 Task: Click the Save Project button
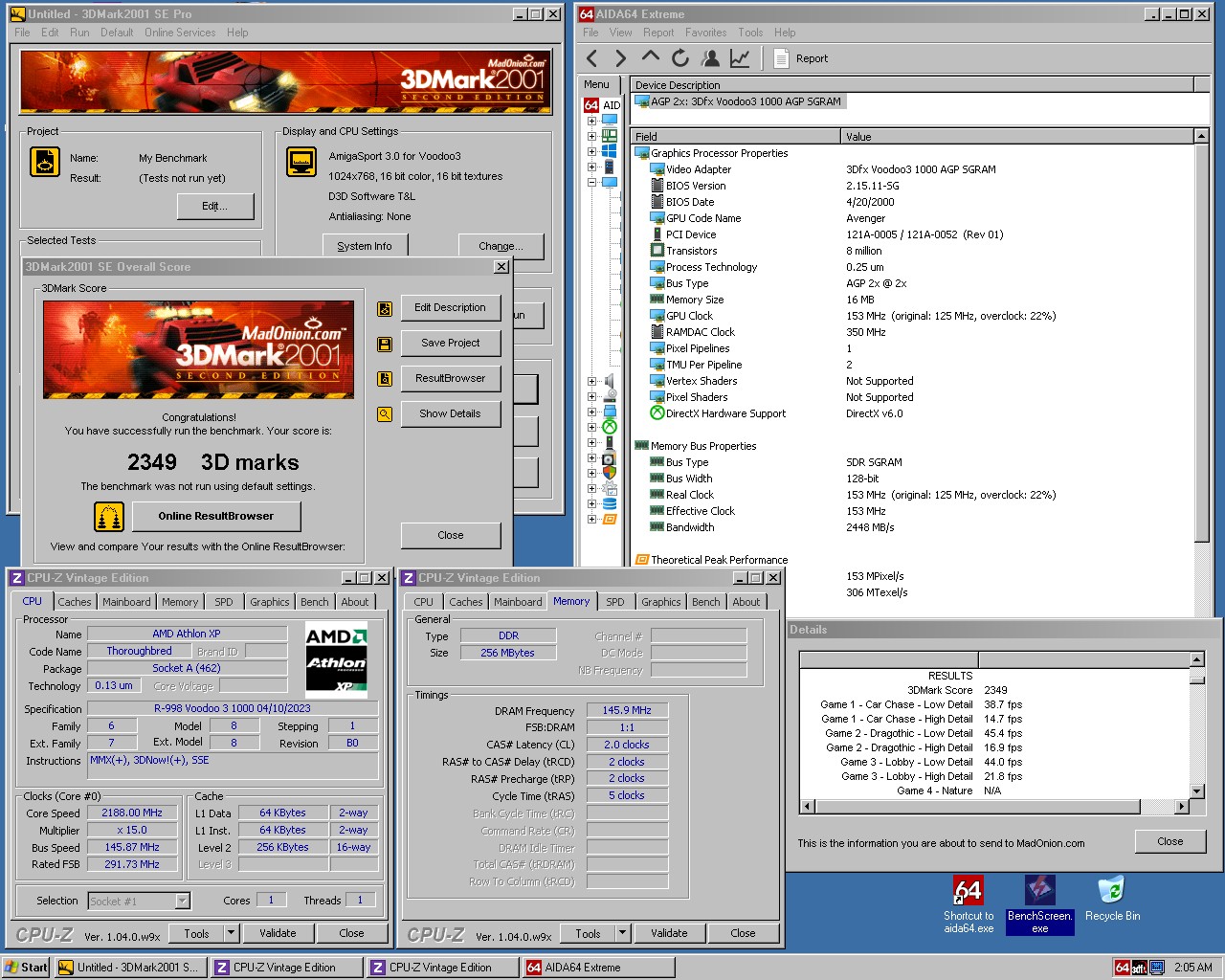click(x=451, y=344)
